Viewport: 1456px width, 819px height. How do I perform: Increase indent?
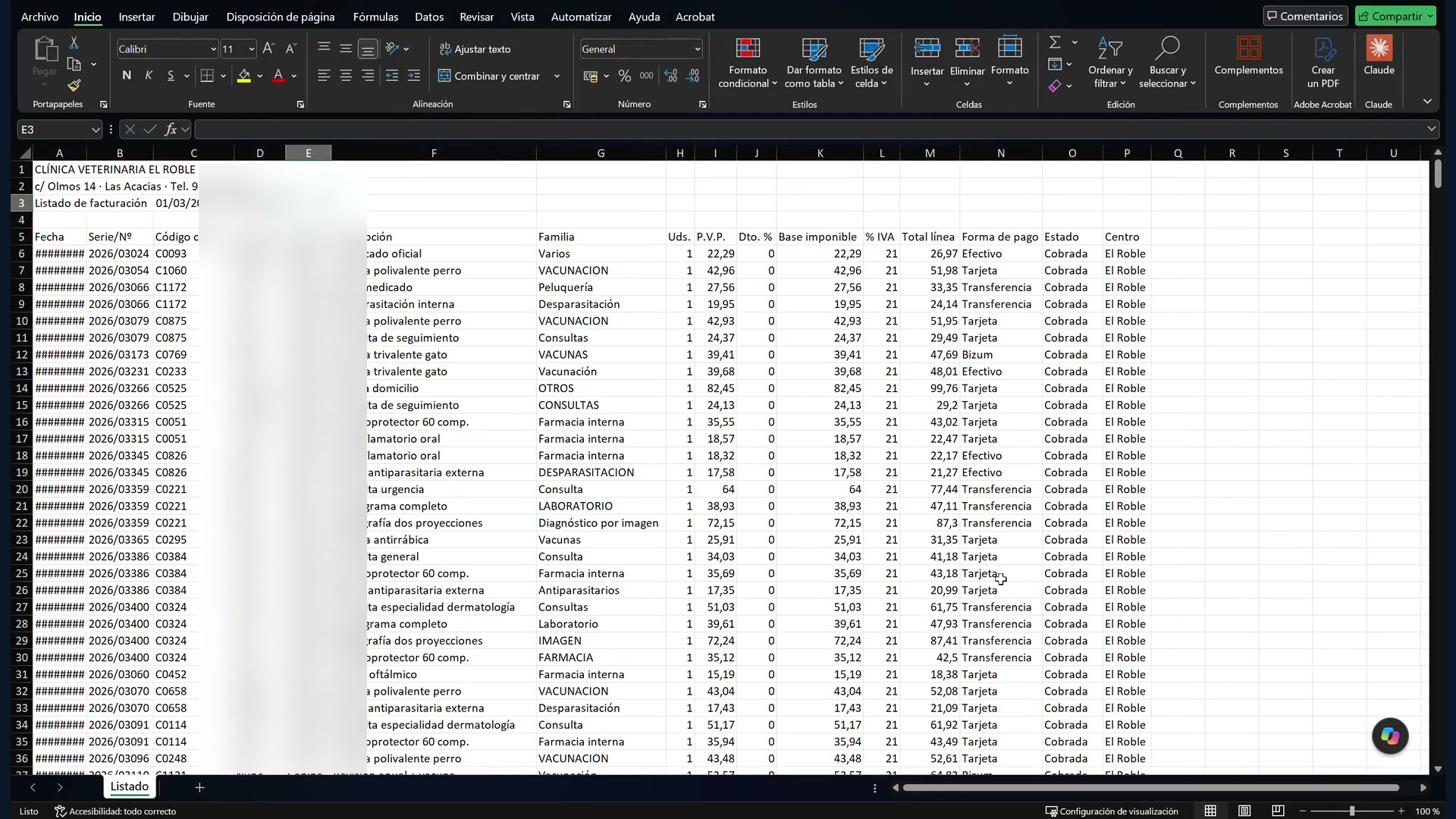[414, 75]
